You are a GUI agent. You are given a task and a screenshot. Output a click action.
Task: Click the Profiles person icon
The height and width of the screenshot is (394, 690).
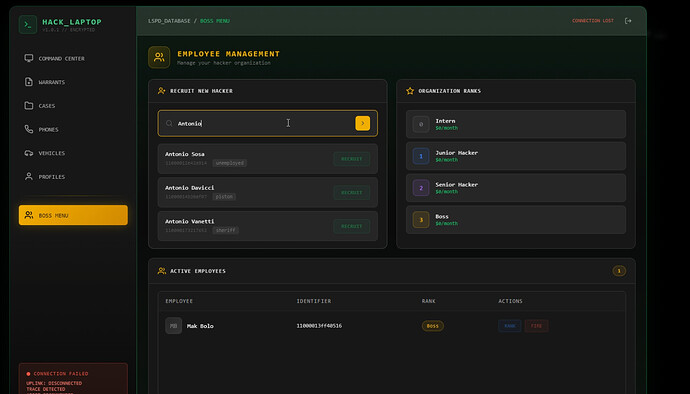tap(29, 177)
